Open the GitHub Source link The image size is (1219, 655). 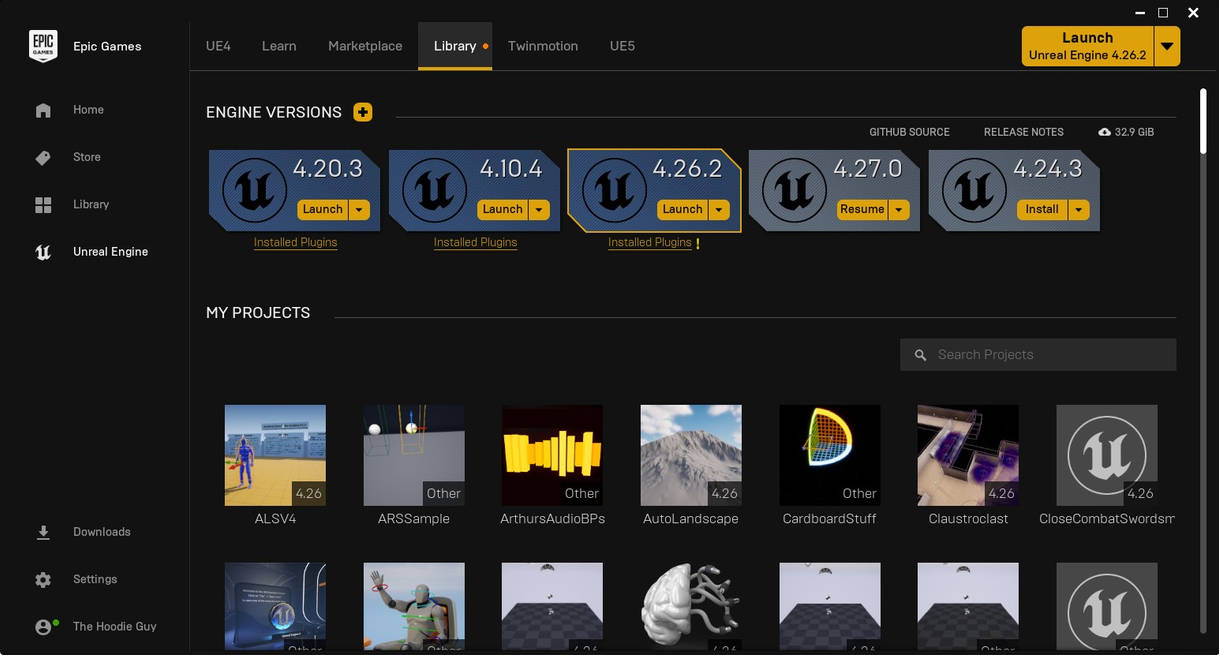[909, 132]
